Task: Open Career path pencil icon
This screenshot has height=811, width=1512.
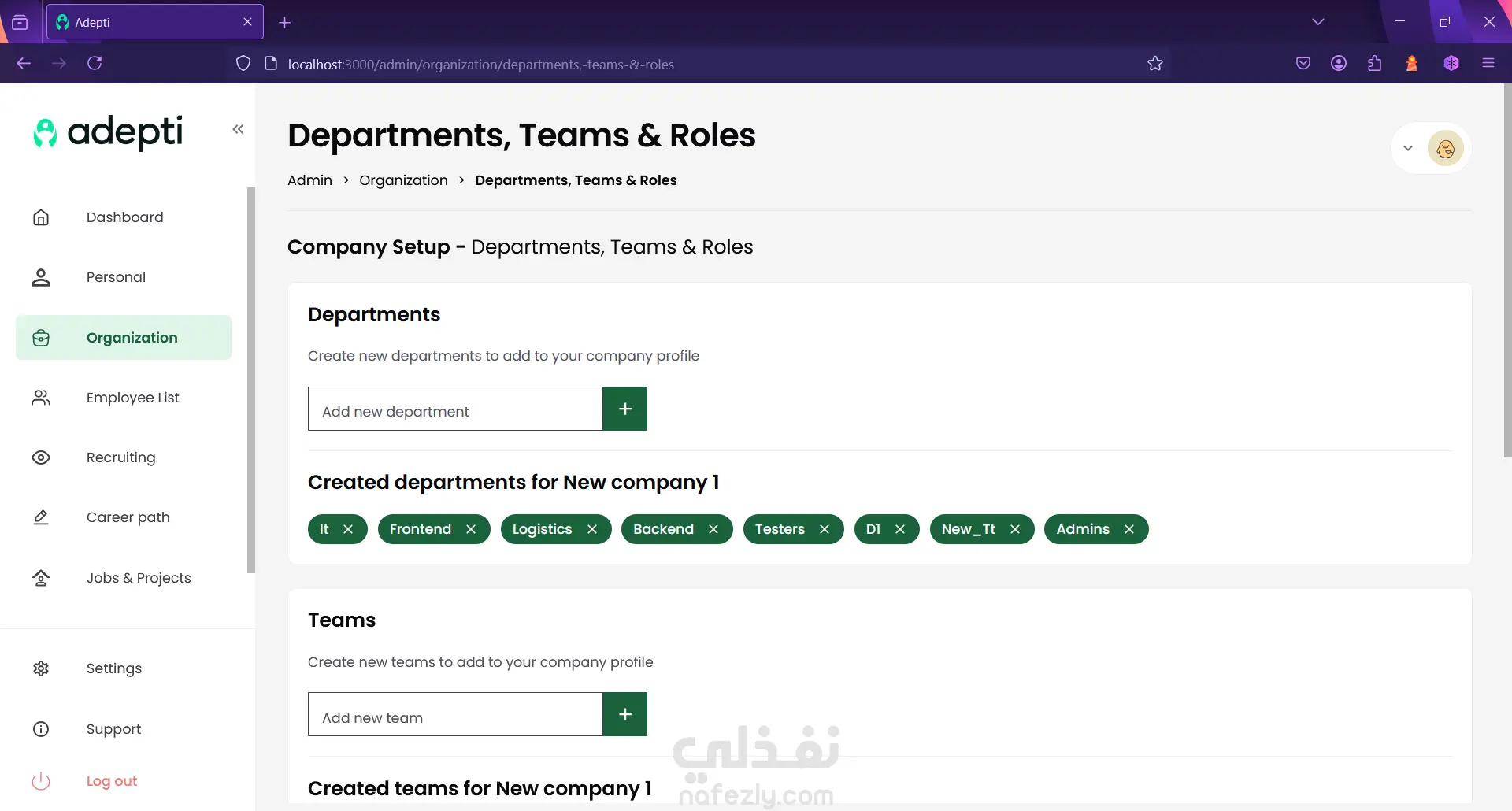Action: click(x=41, y=517)
